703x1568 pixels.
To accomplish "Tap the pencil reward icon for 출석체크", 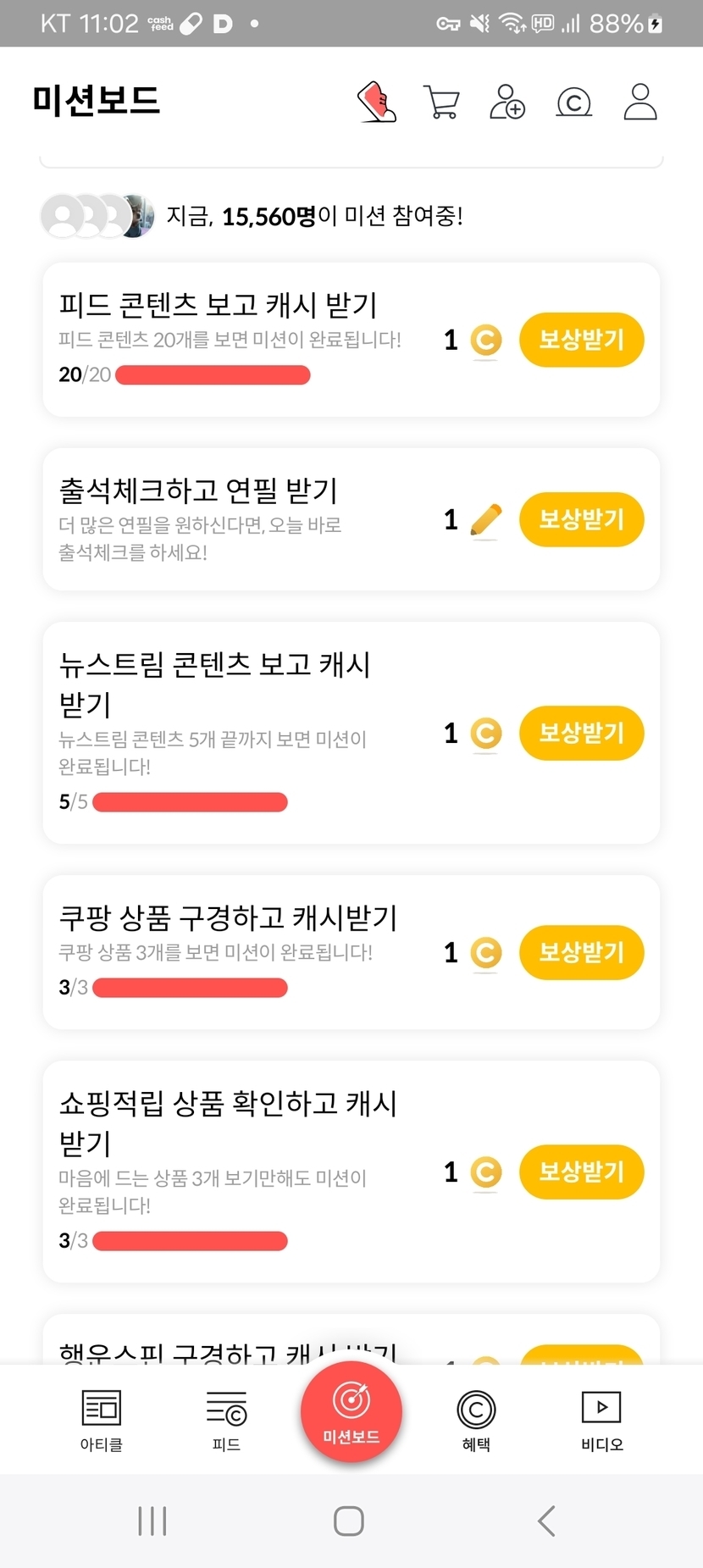I will tap(485, 519).
